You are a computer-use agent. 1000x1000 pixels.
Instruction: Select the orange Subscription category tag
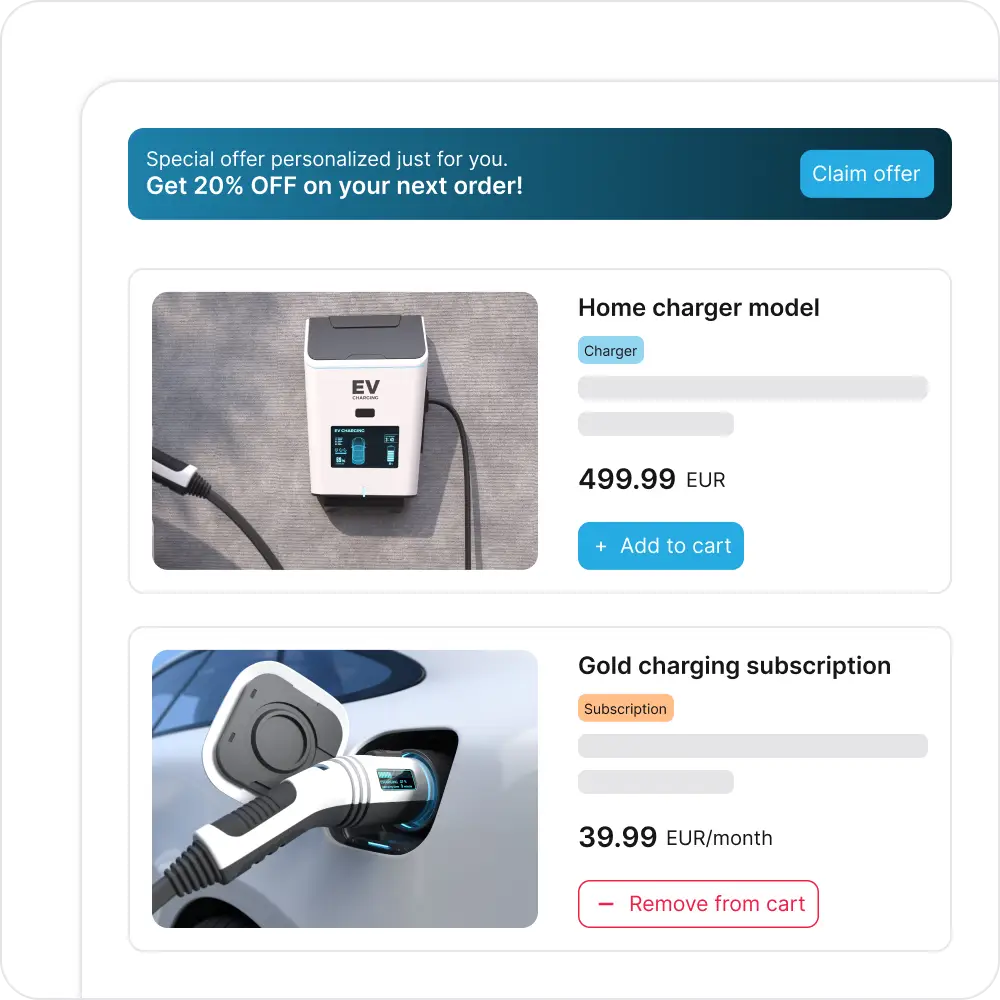click(626, 708)
